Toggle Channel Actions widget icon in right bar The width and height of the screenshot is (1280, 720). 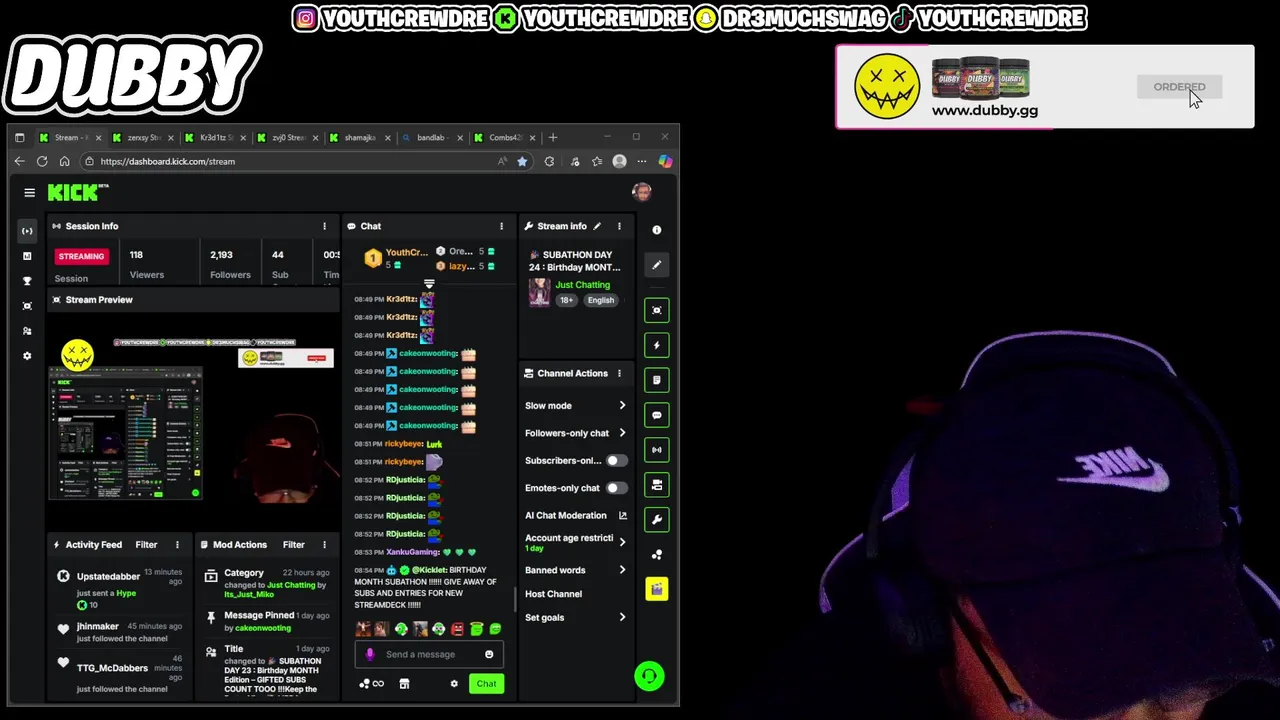coord(657,485)
